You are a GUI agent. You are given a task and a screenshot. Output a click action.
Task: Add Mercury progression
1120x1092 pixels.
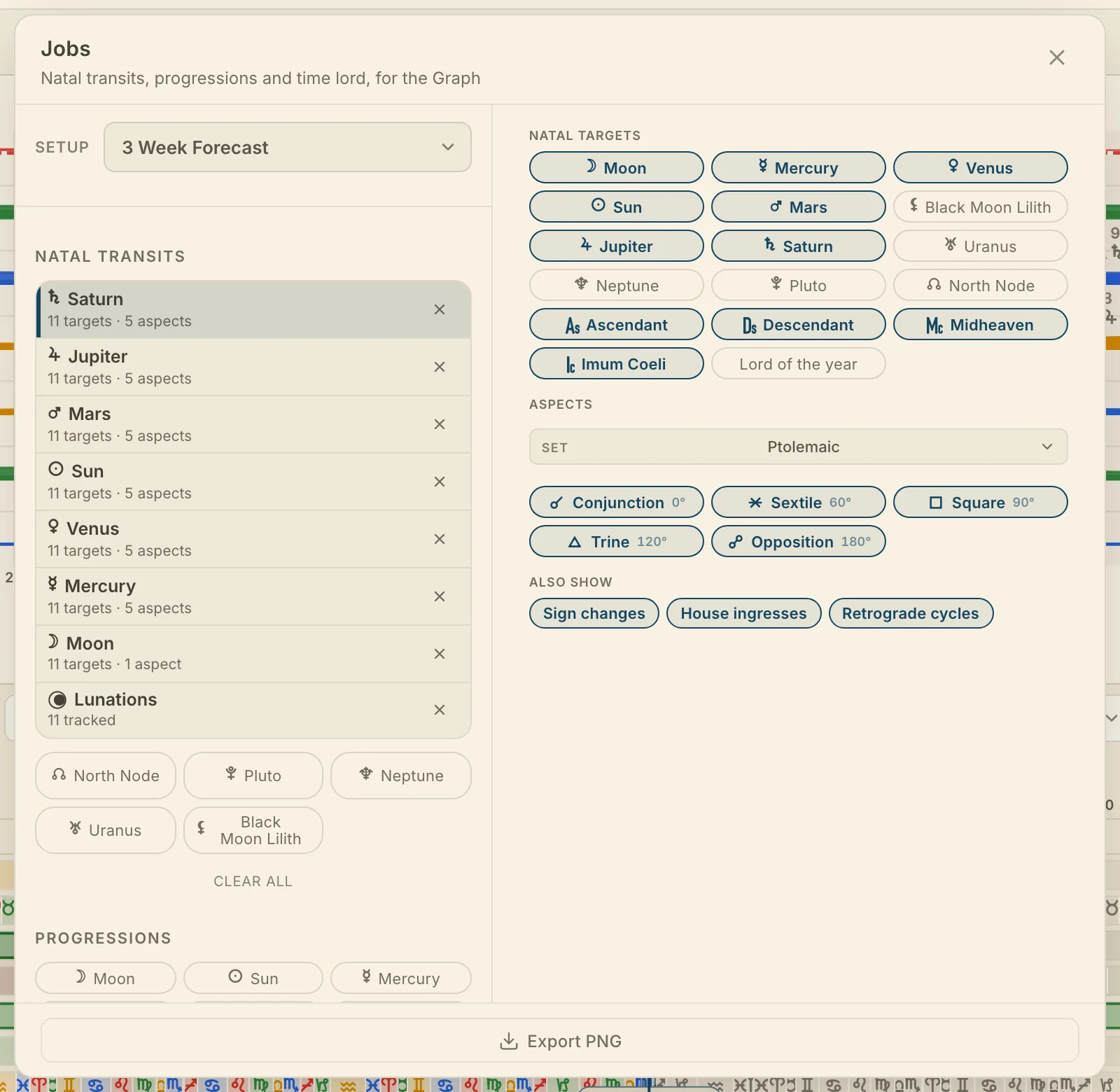[401, 978]
